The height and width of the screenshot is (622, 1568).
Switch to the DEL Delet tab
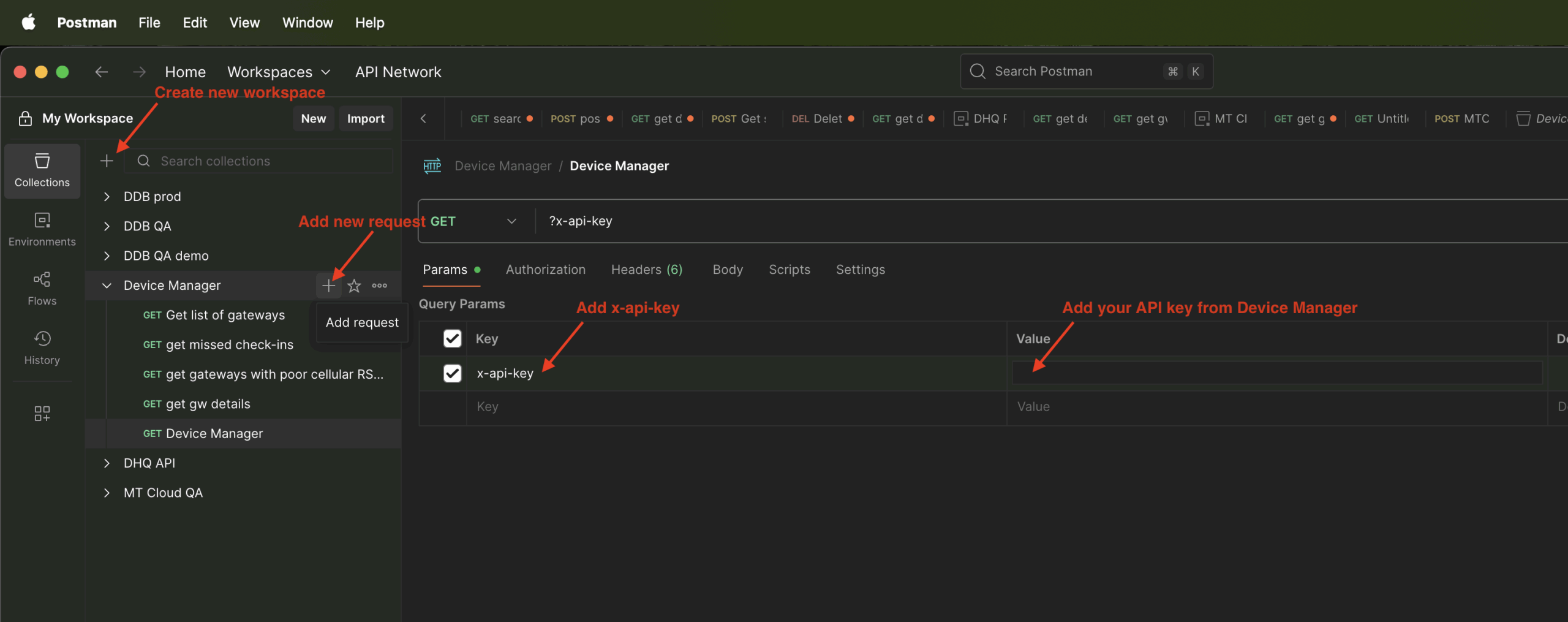(x=823, y=118)
